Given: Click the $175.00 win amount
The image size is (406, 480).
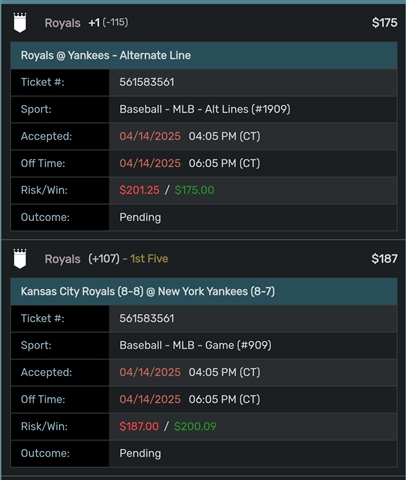Looking at the screenshot, I should tap(194, 190).
